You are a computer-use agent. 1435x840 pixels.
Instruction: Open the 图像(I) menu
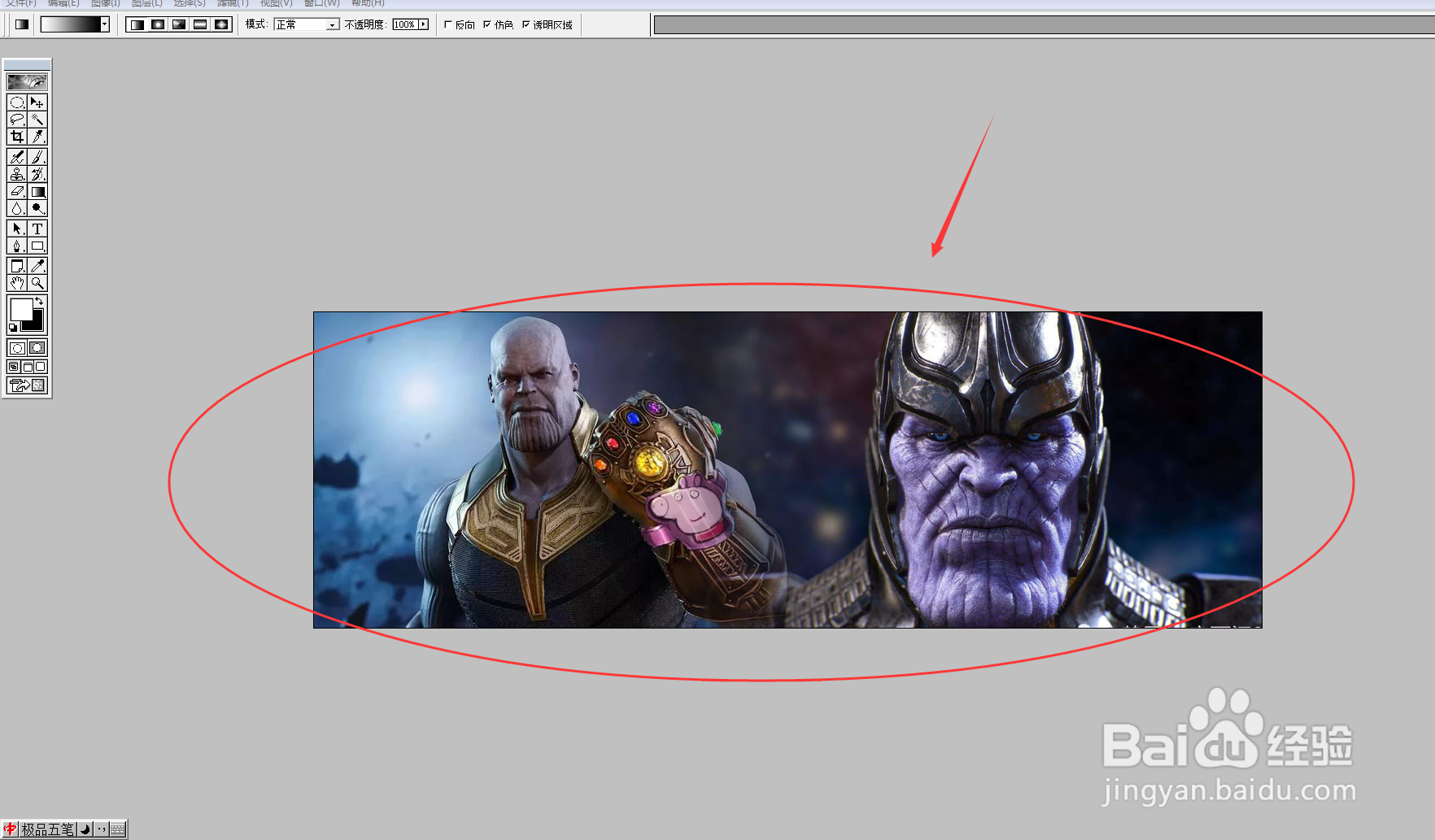106,3
